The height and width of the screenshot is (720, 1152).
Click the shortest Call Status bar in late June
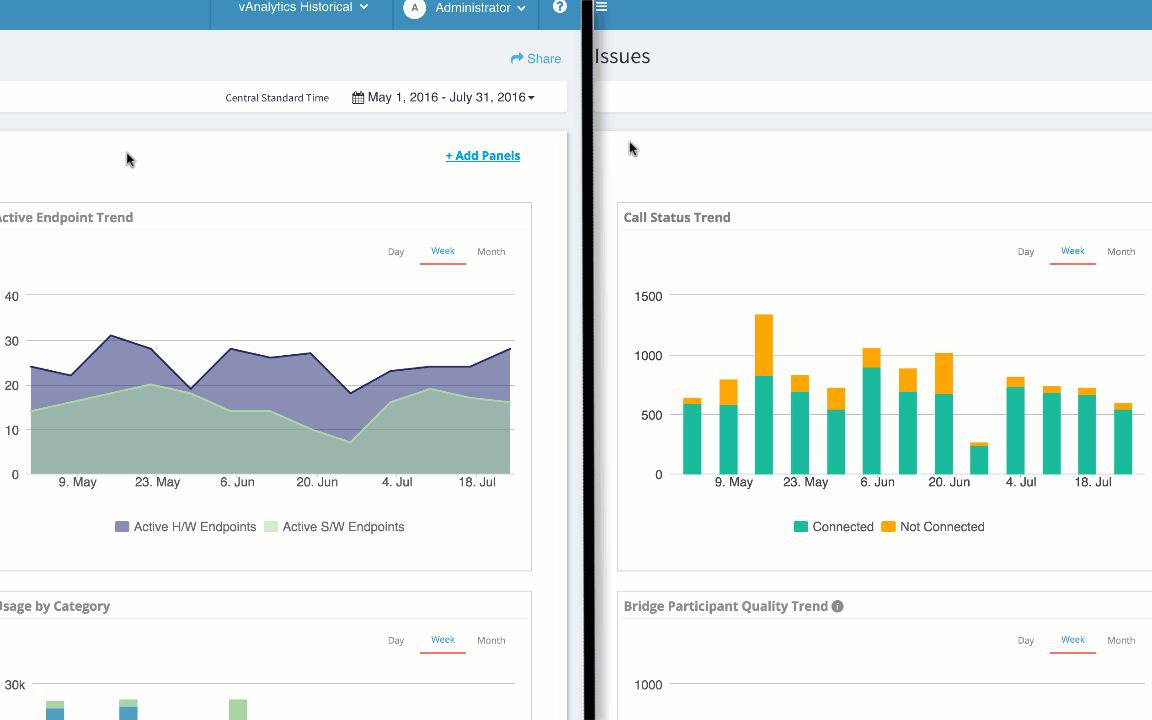point(979,458)
